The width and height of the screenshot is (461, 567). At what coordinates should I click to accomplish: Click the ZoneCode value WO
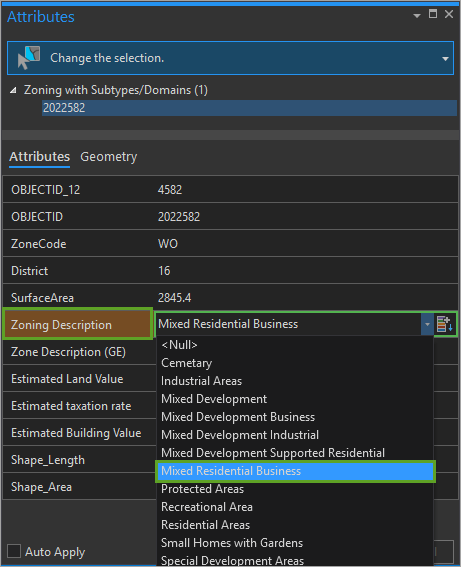point(167,244)
